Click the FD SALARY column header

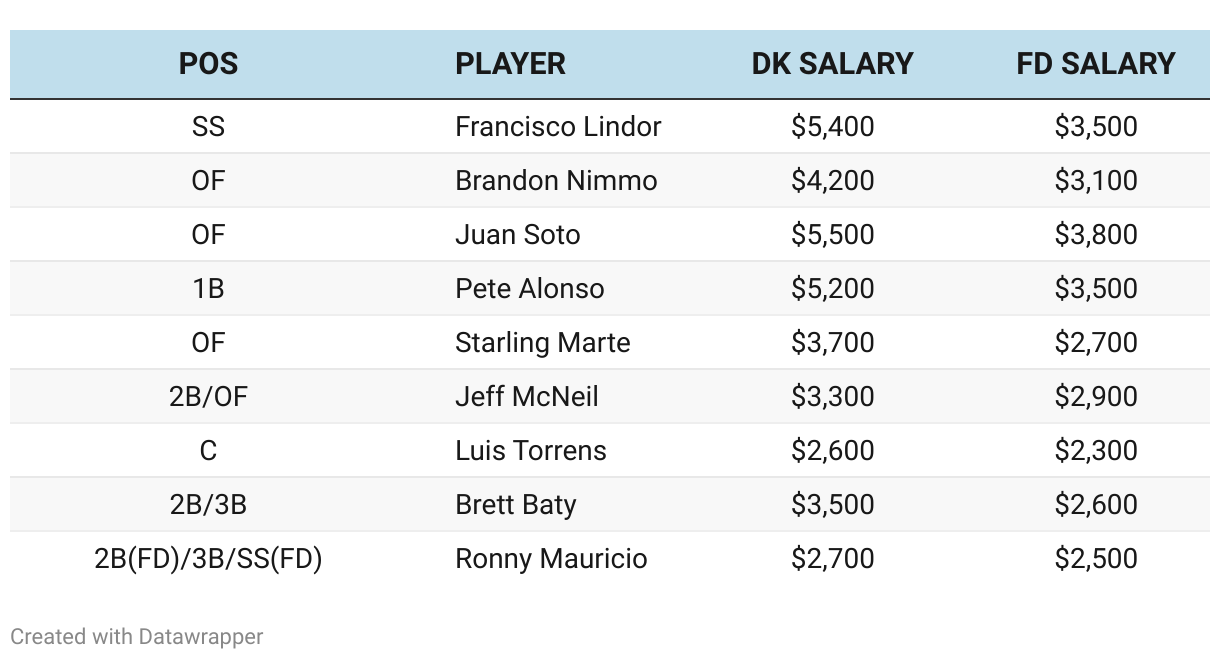coord(1095,64)
